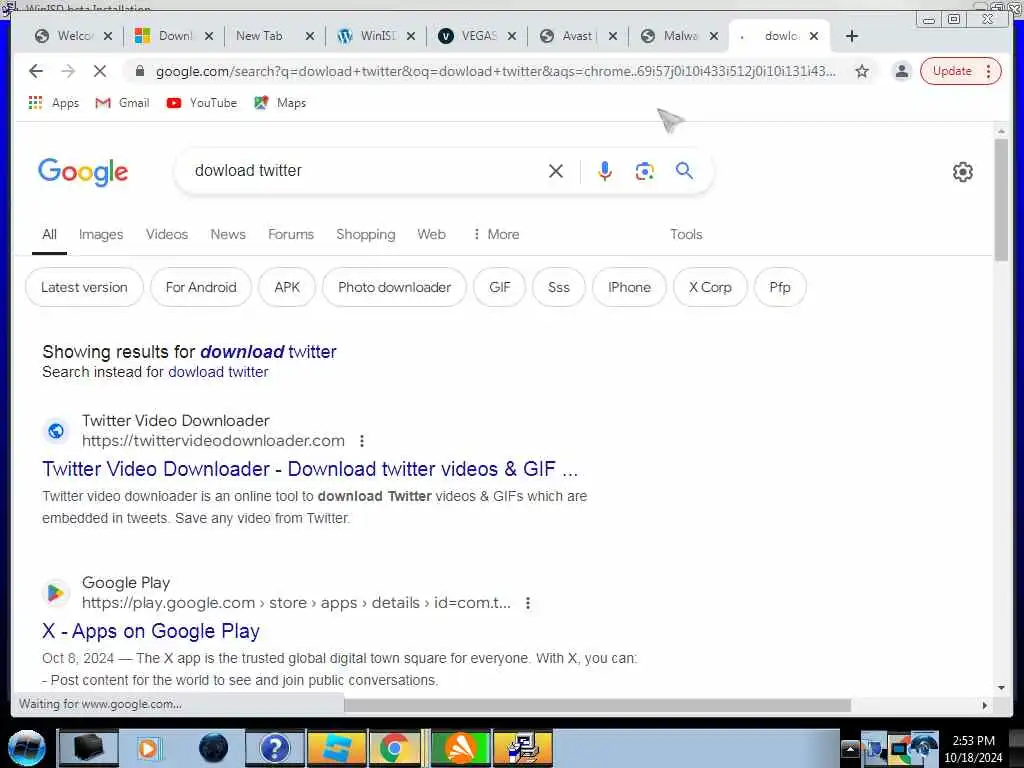Search instead for 'dowload twitter' link
Screen dimensions: 1024x768
218,372
